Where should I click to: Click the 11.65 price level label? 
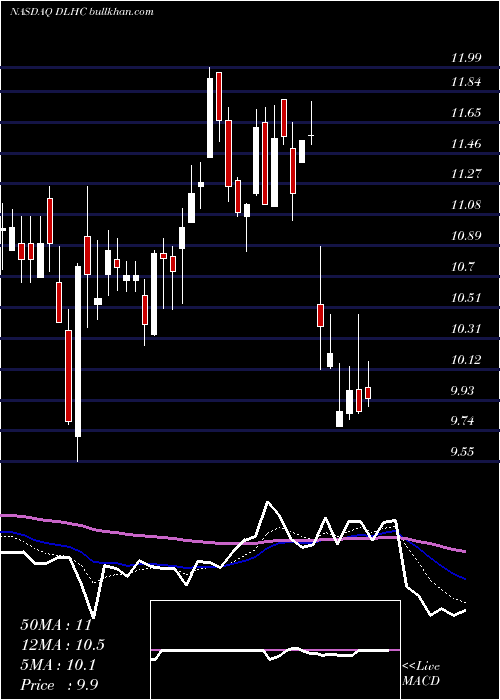pos(466,113)
